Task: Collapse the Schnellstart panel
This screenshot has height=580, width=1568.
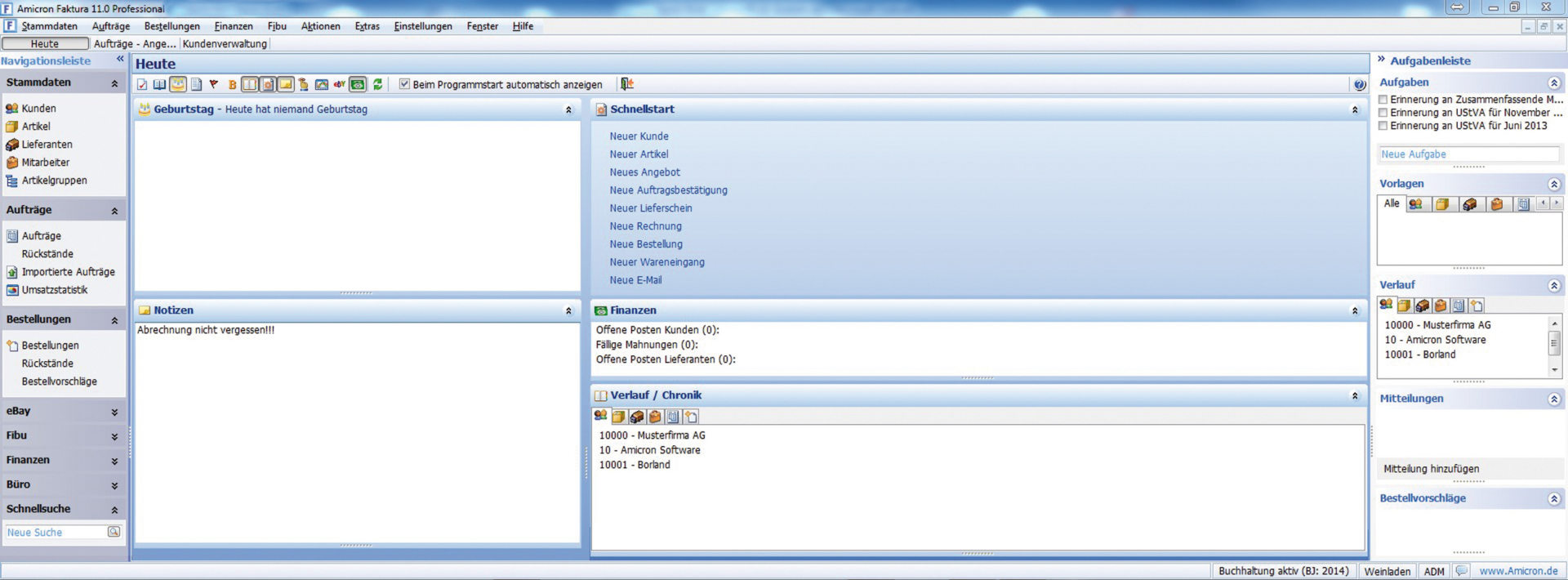Action: (1354, 109)
